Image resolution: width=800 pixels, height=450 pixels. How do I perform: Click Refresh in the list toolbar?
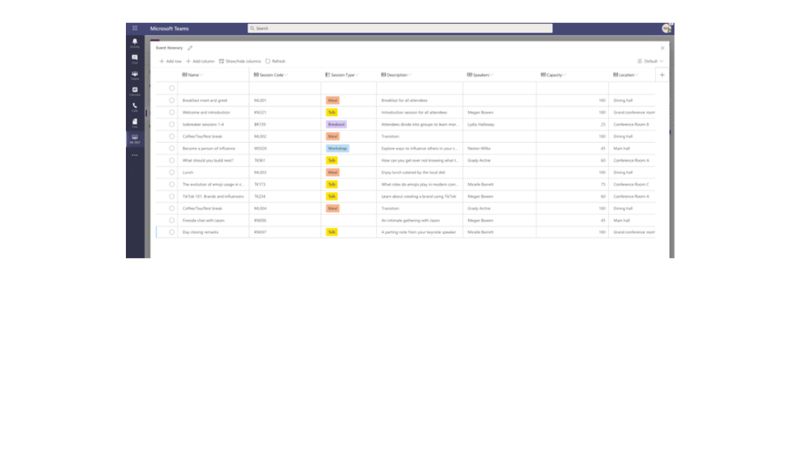click(276, 61)
